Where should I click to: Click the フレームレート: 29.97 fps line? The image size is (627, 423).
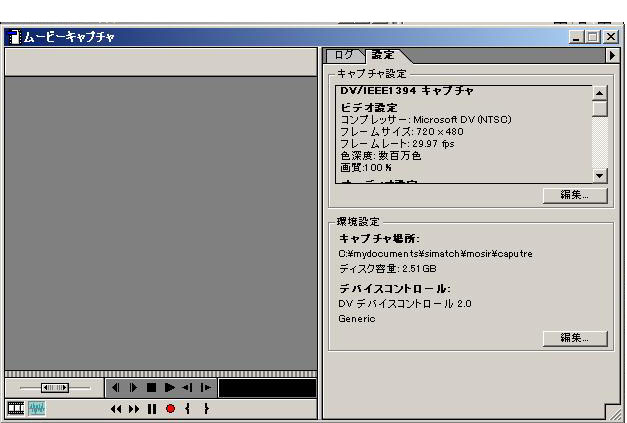[x=397, y=144]
